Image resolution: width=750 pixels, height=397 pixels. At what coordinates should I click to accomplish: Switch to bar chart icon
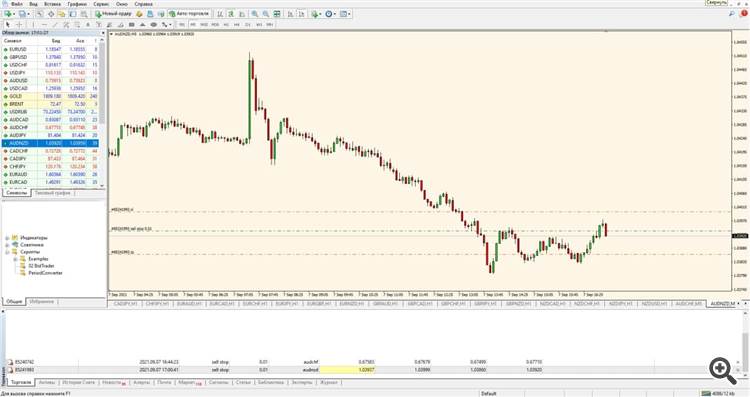220,14
